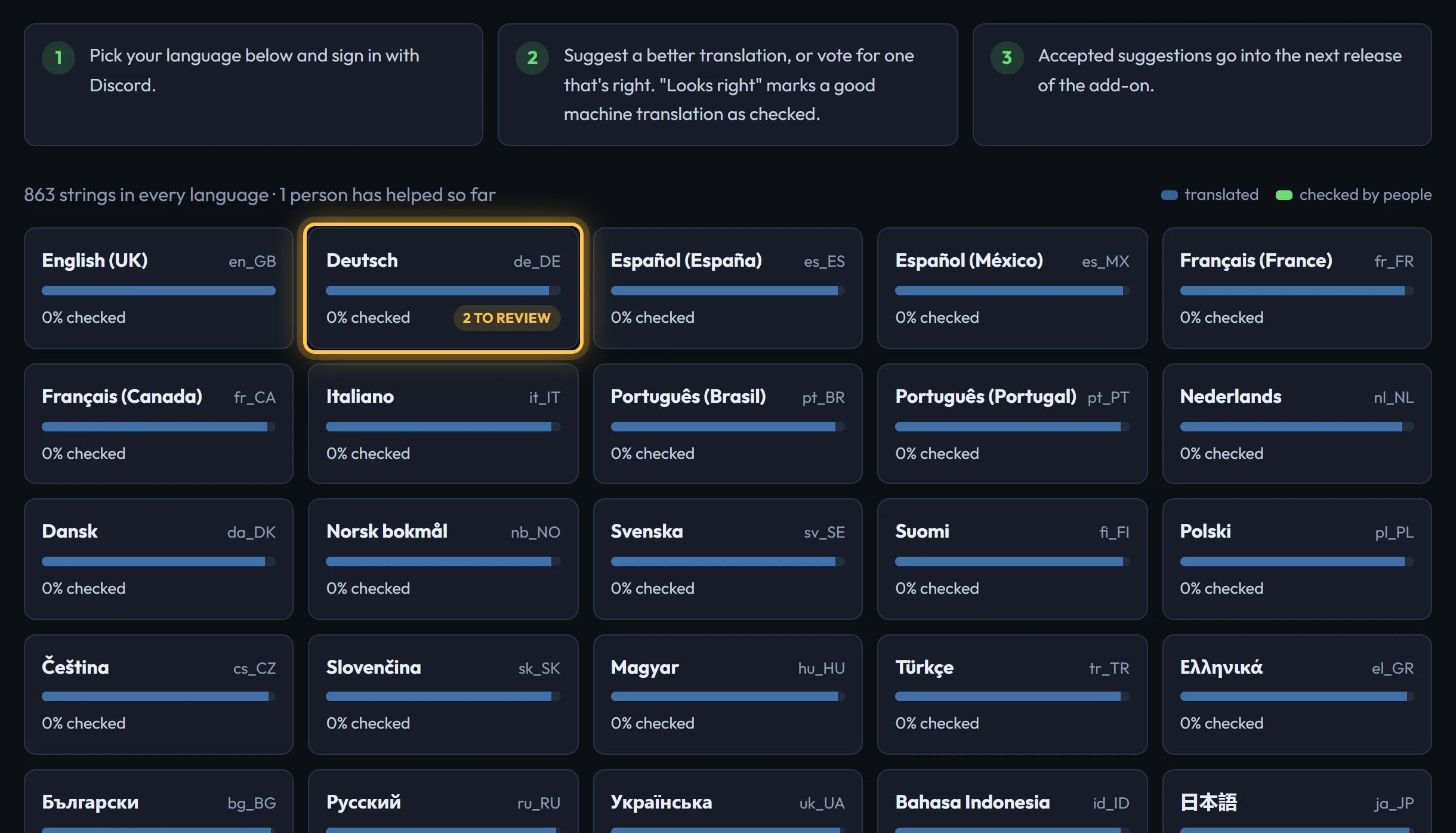1456x833 pixels.
Task: Click the '863 strings in every language' text
Action: (x=146, y=195)
